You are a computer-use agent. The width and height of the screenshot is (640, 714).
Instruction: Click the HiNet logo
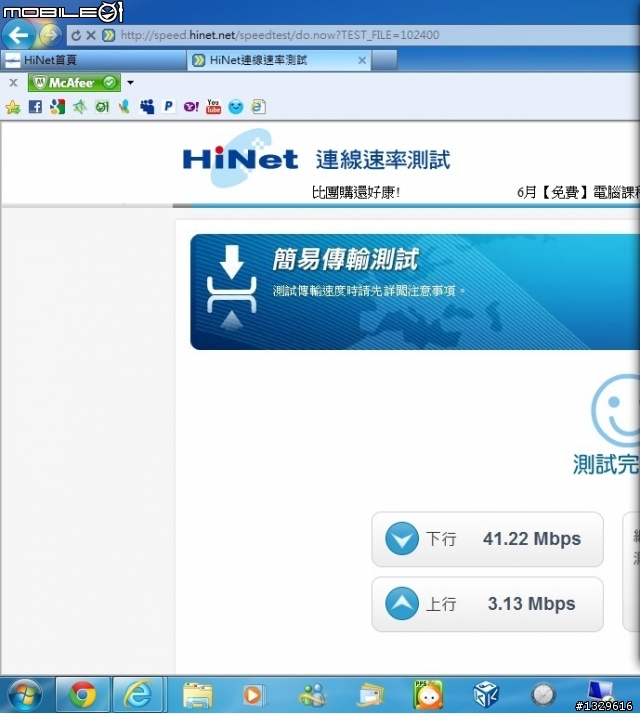[x=240, y=159]
